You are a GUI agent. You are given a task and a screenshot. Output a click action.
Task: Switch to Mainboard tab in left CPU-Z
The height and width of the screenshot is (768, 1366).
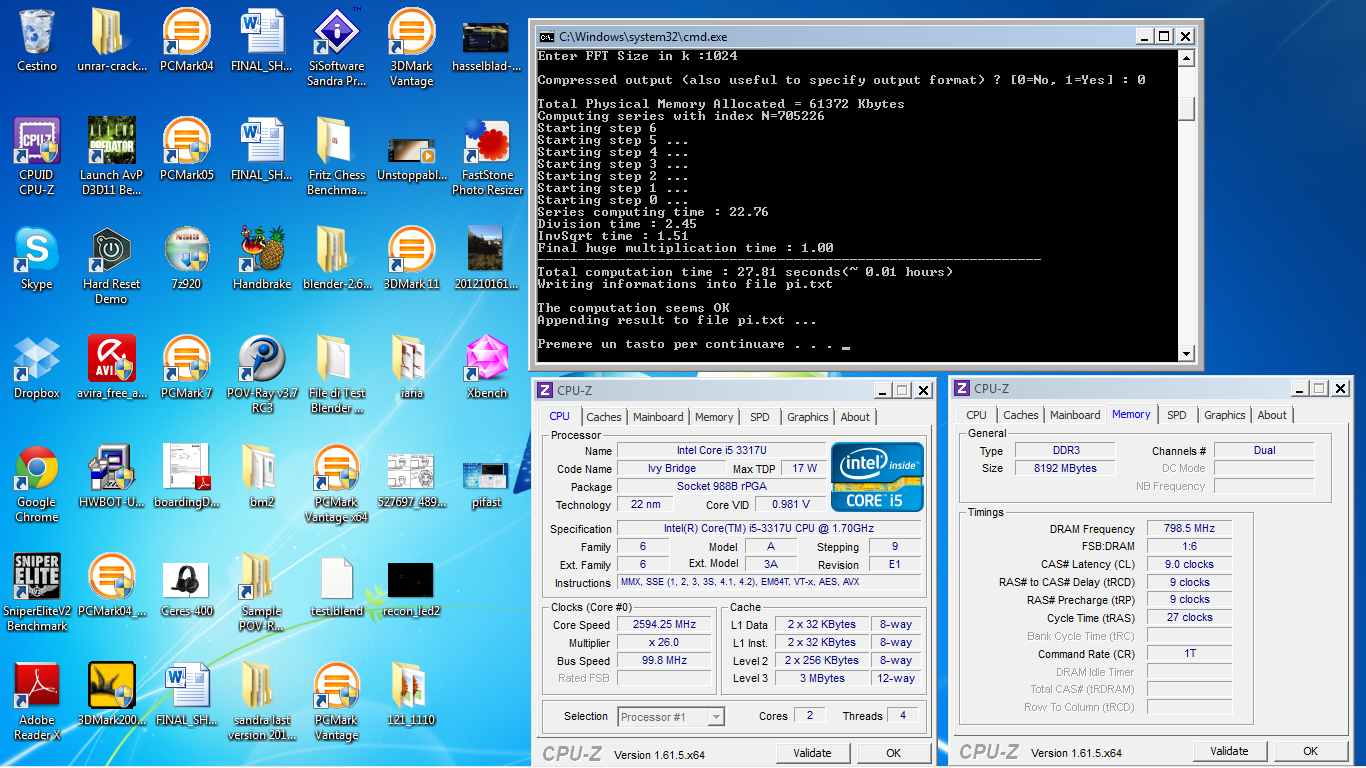[658, 417]
